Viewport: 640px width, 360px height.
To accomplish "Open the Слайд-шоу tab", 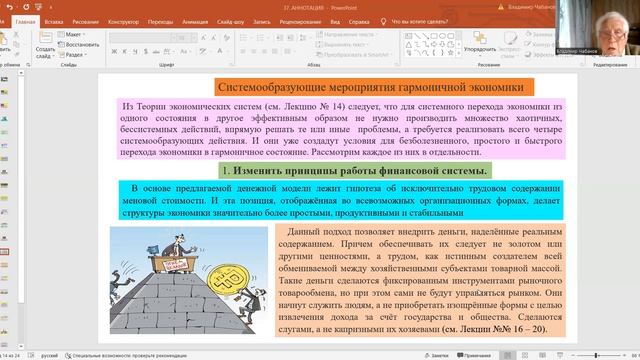I will coord(230,22).
